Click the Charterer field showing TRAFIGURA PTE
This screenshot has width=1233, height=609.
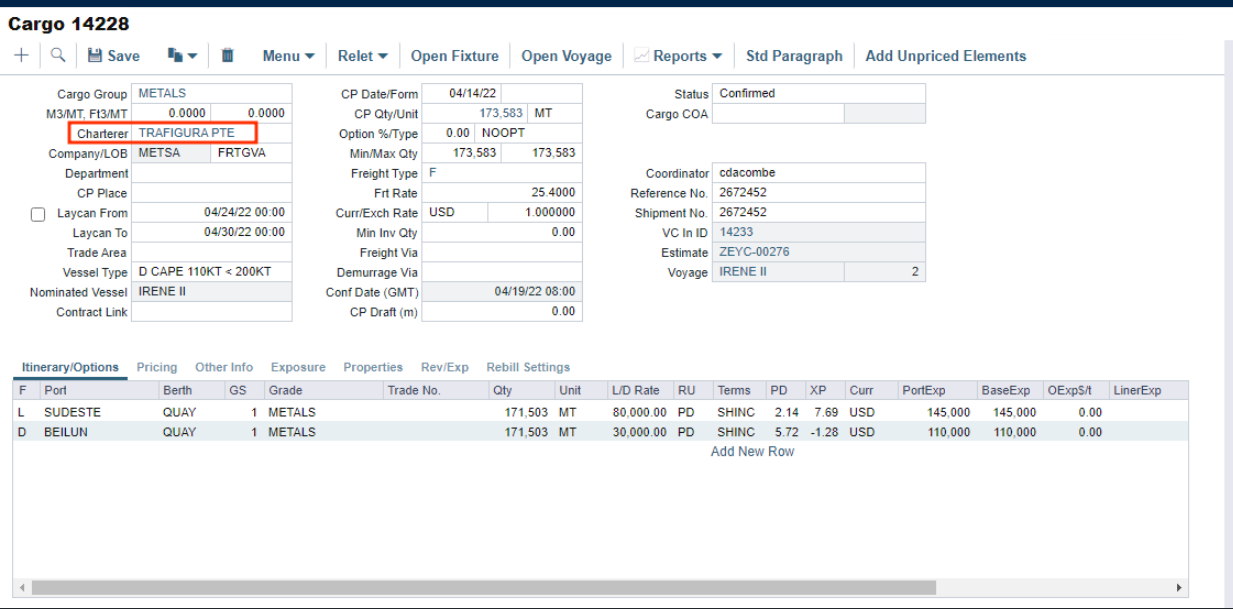click(x=195, y=133)
